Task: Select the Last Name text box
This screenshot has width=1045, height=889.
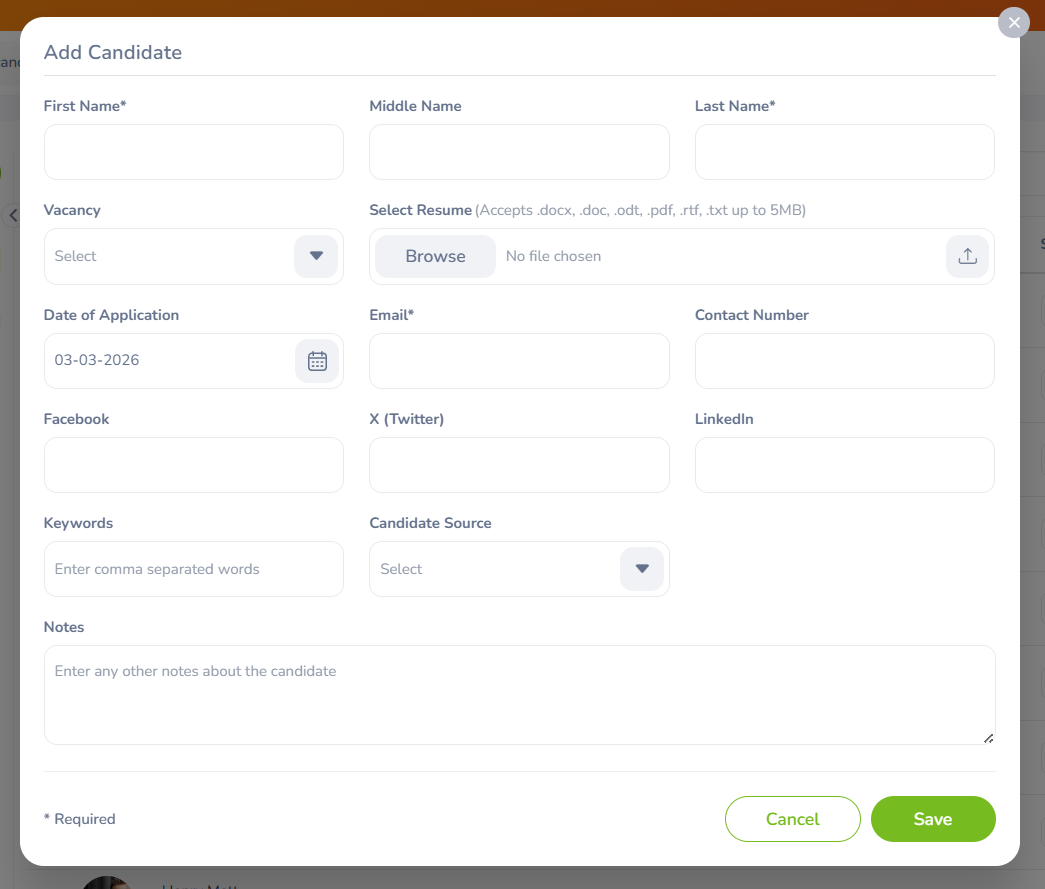Action: point(844,152)
